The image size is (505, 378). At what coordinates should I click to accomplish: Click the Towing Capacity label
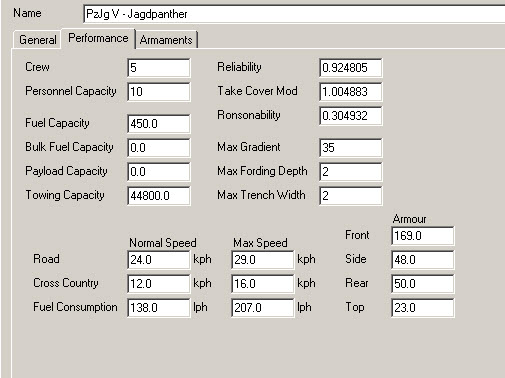[x=65, y=195]
